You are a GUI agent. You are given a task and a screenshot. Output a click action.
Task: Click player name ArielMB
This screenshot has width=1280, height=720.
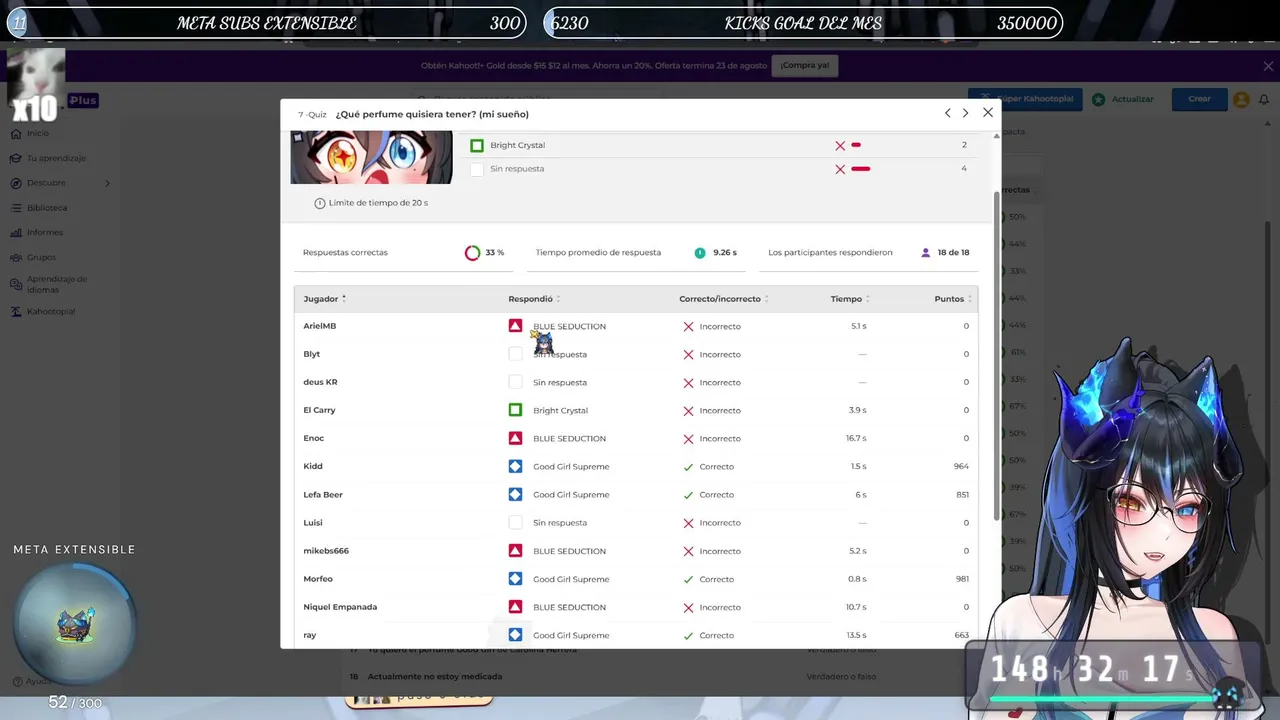320,326
